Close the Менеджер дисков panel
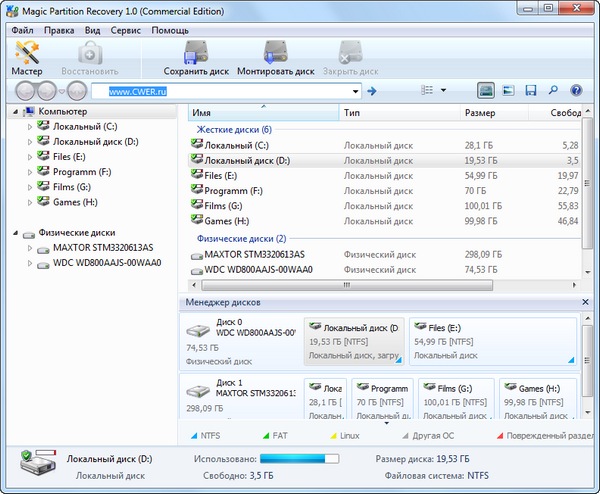 tap(586, 301)
